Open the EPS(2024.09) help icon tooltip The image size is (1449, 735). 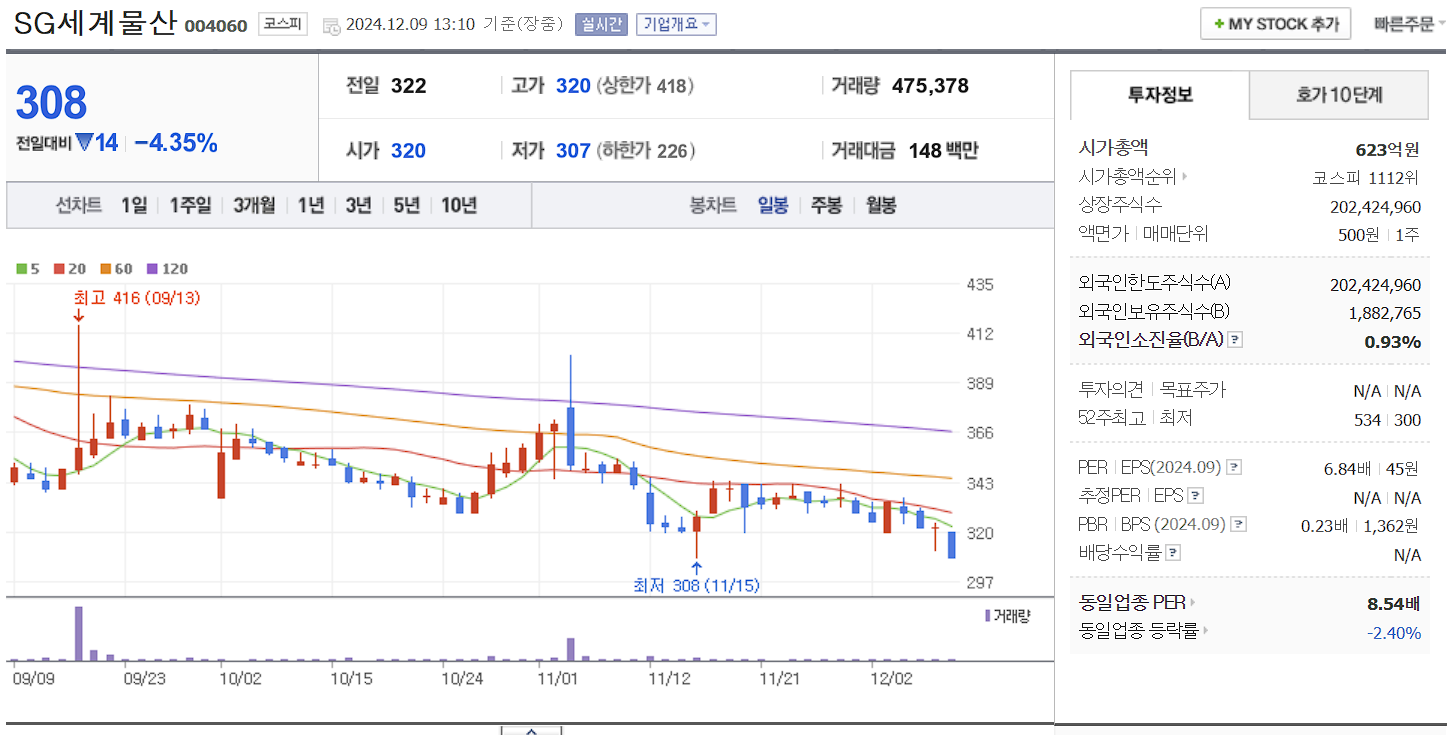coord(1235,467)
